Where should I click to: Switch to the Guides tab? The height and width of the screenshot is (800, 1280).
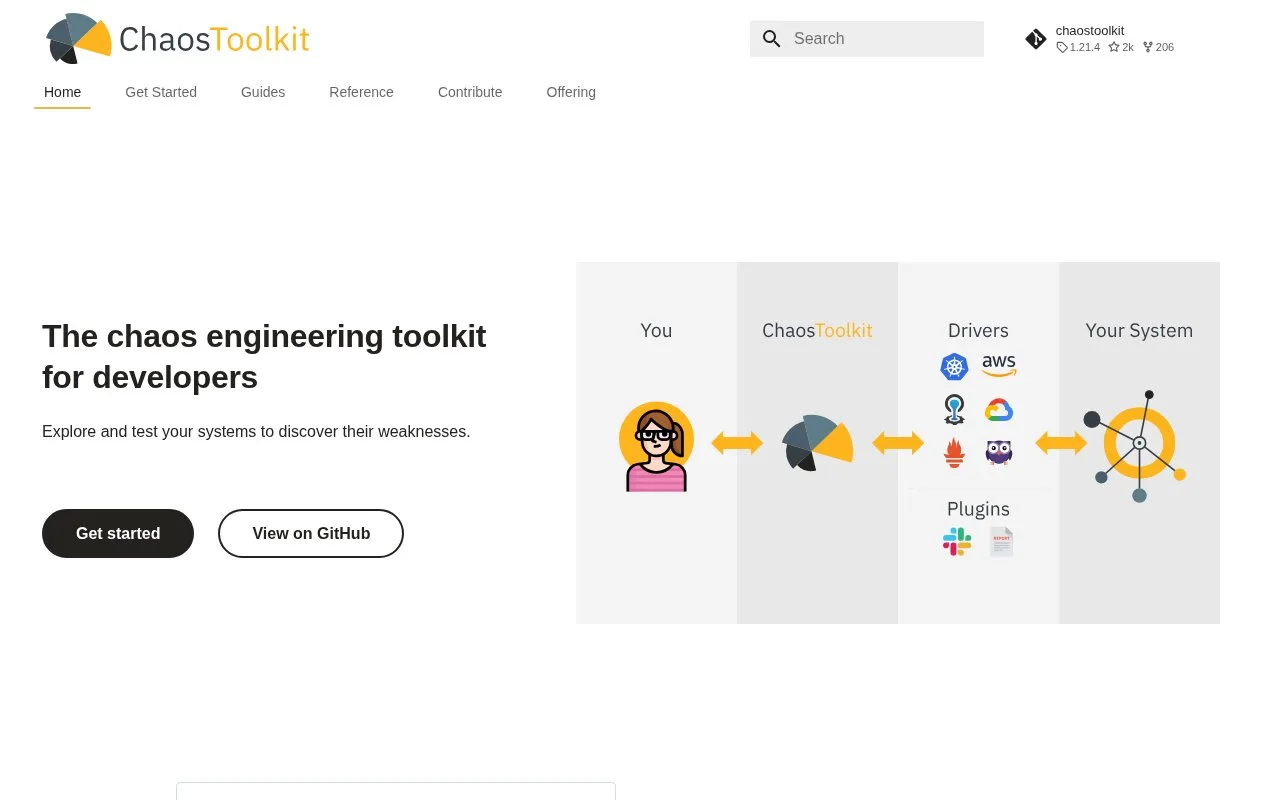[263, 92]
